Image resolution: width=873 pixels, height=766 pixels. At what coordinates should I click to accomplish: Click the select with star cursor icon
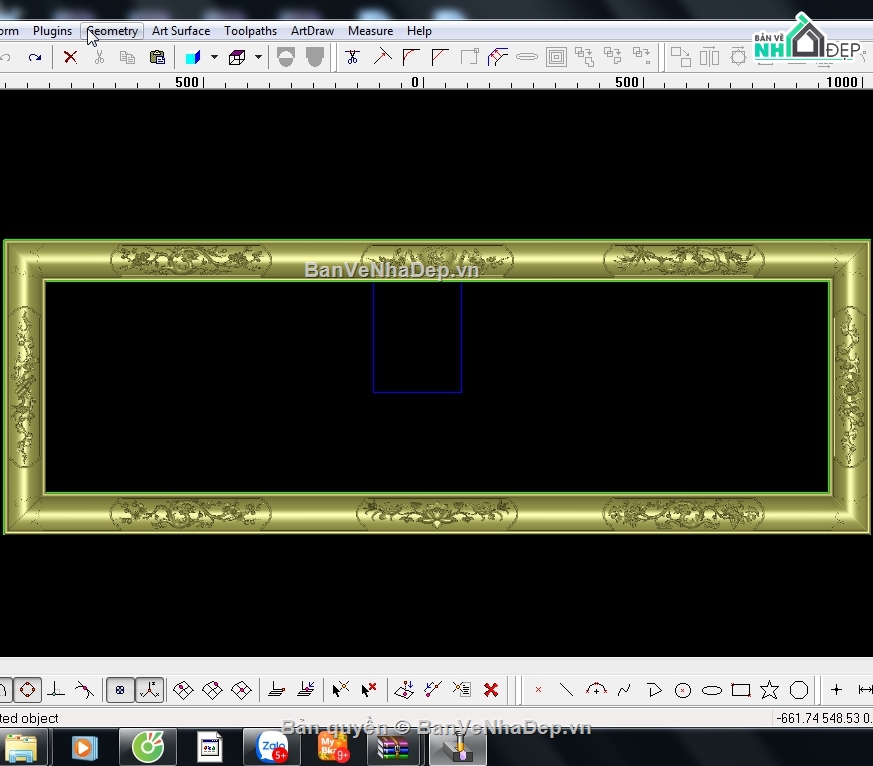coord(340,690)
